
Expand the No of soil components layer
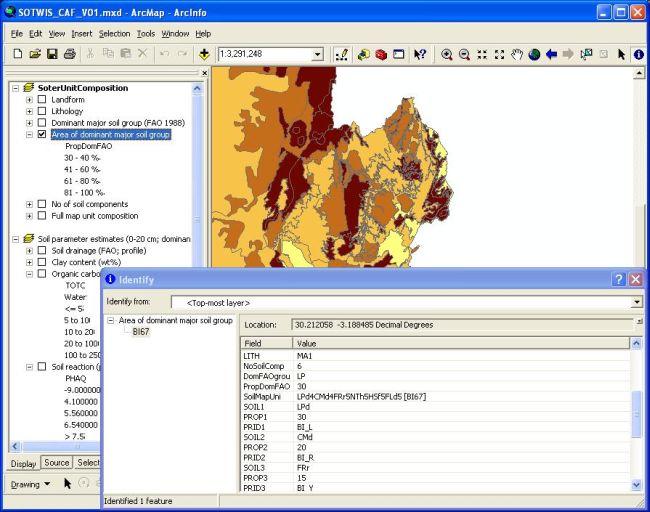(x=29, y=204)
